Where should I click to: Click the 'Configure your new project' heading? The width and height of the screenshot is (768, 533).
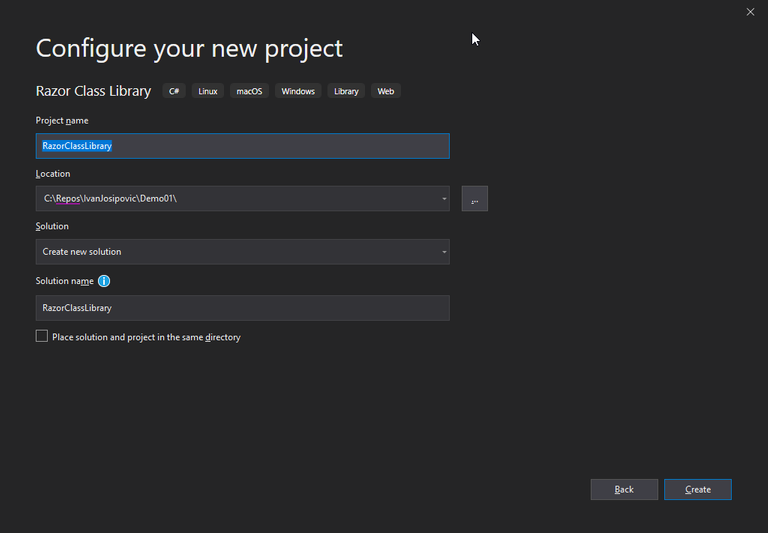point(189,48)
